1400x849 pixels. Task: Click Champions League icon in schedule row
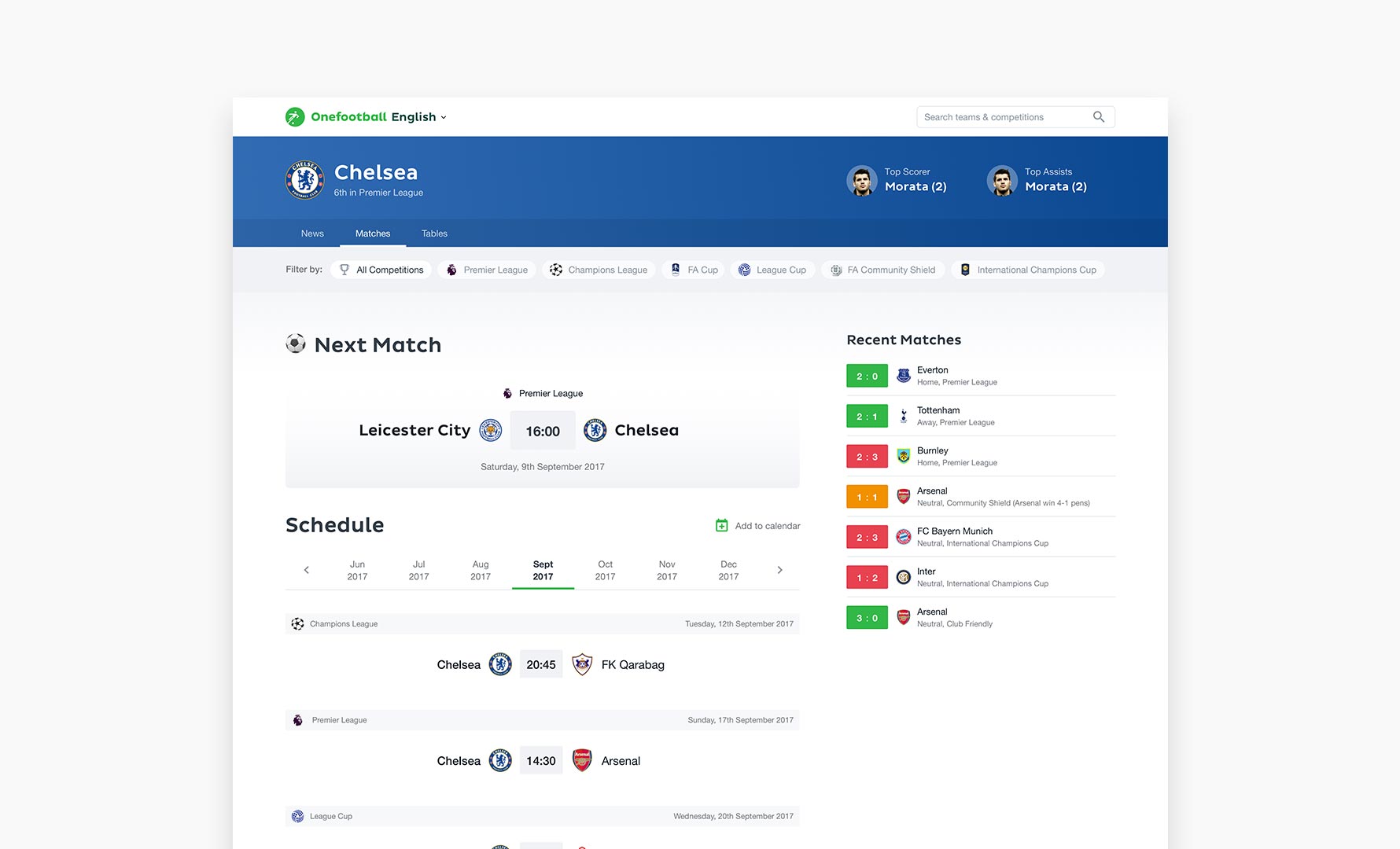(297, 623)
